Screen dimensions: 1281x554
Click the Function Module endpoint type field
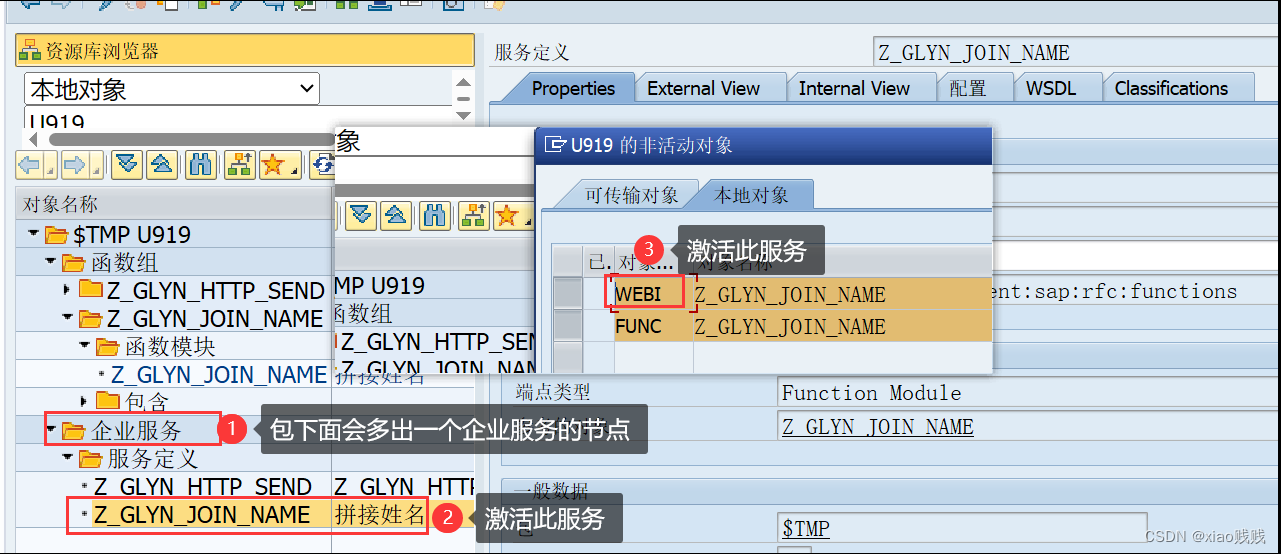pyautogui.click(x=1028, y=393)
